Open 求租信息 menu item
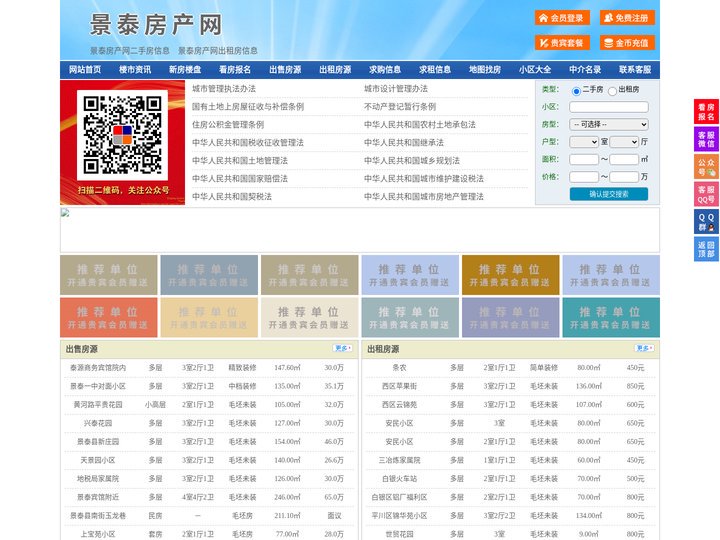This screenshot has height=540, width=720. 435,70
